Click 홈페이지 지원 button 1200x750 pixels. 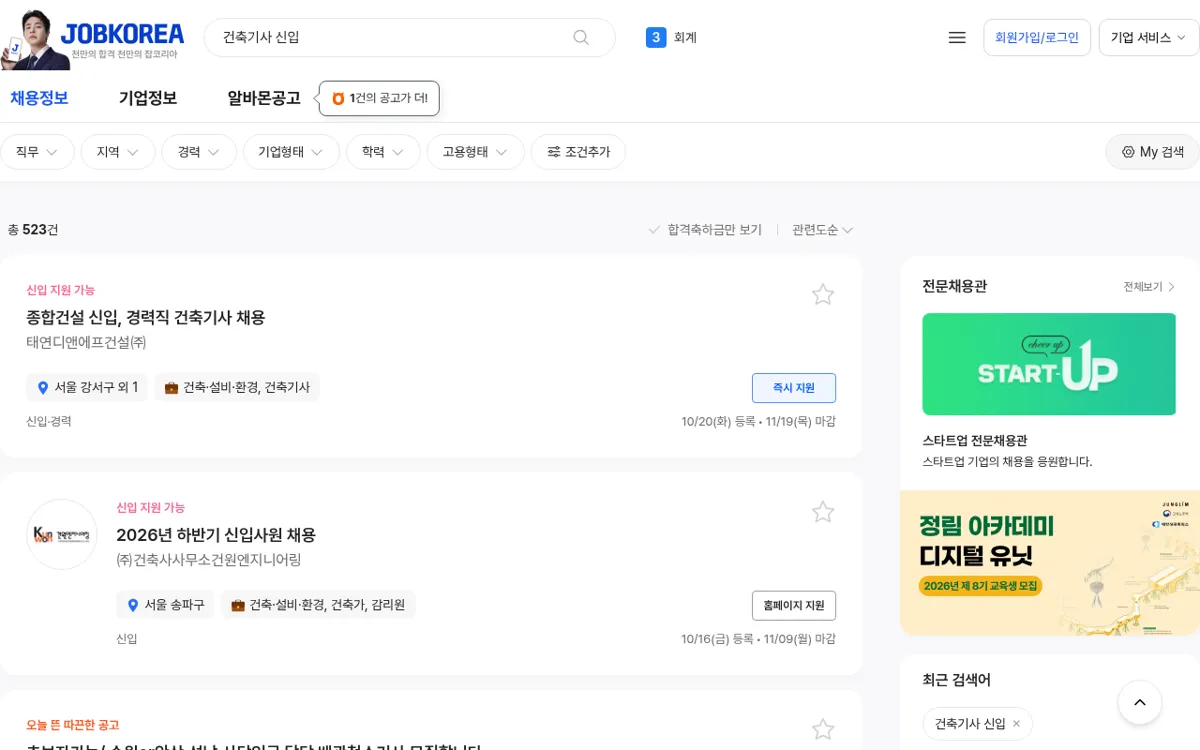[x=794, y=606]
